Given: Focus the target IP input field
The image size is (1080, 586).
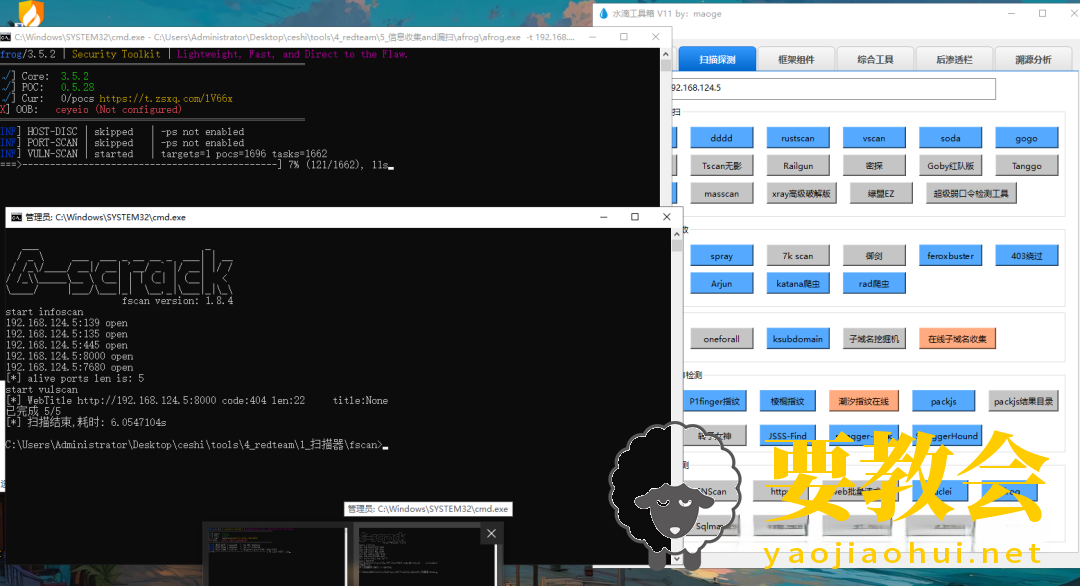Looking at the screenshot, I should point(832,88).
